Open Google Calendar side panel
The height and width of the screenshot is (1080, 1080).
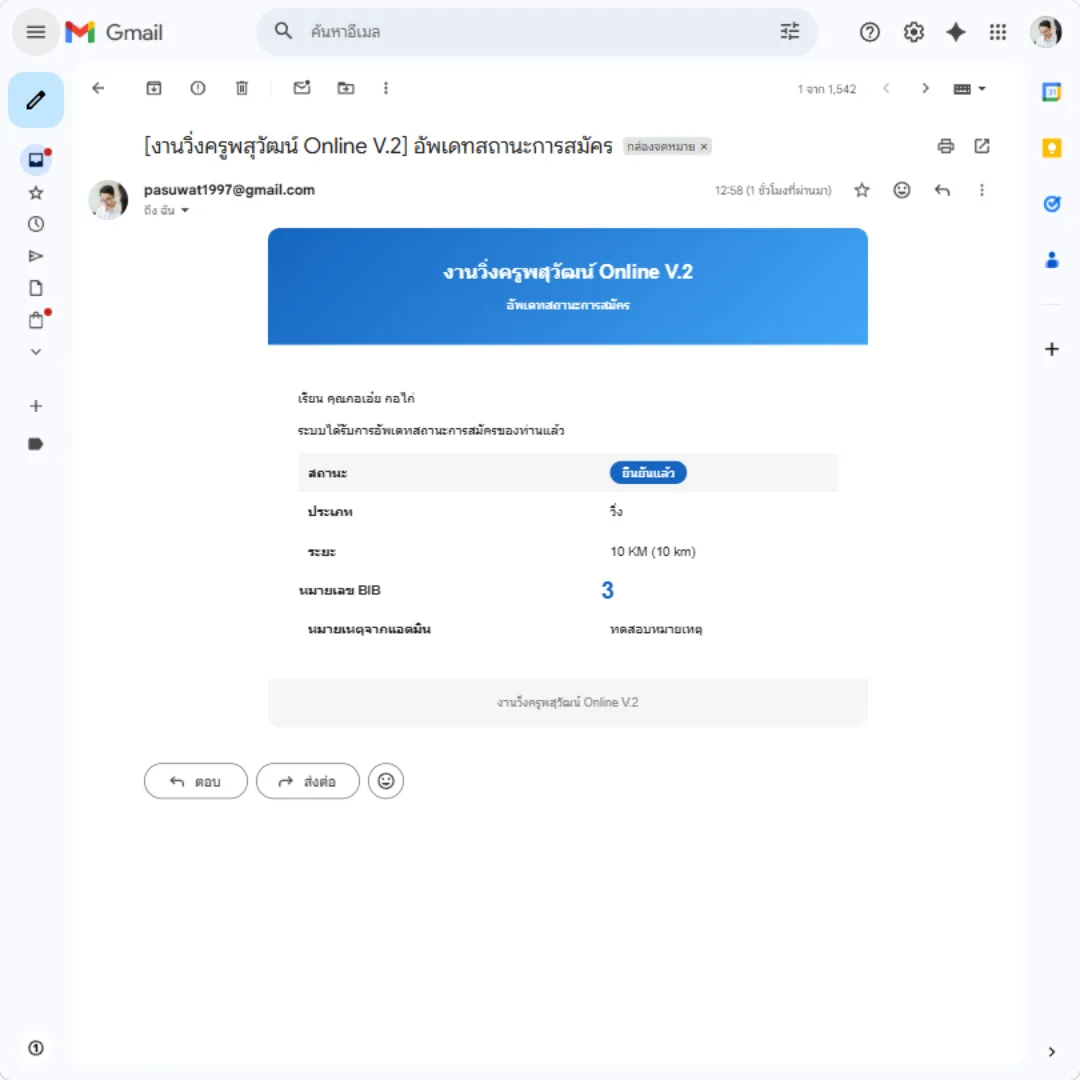point(1052,92)
